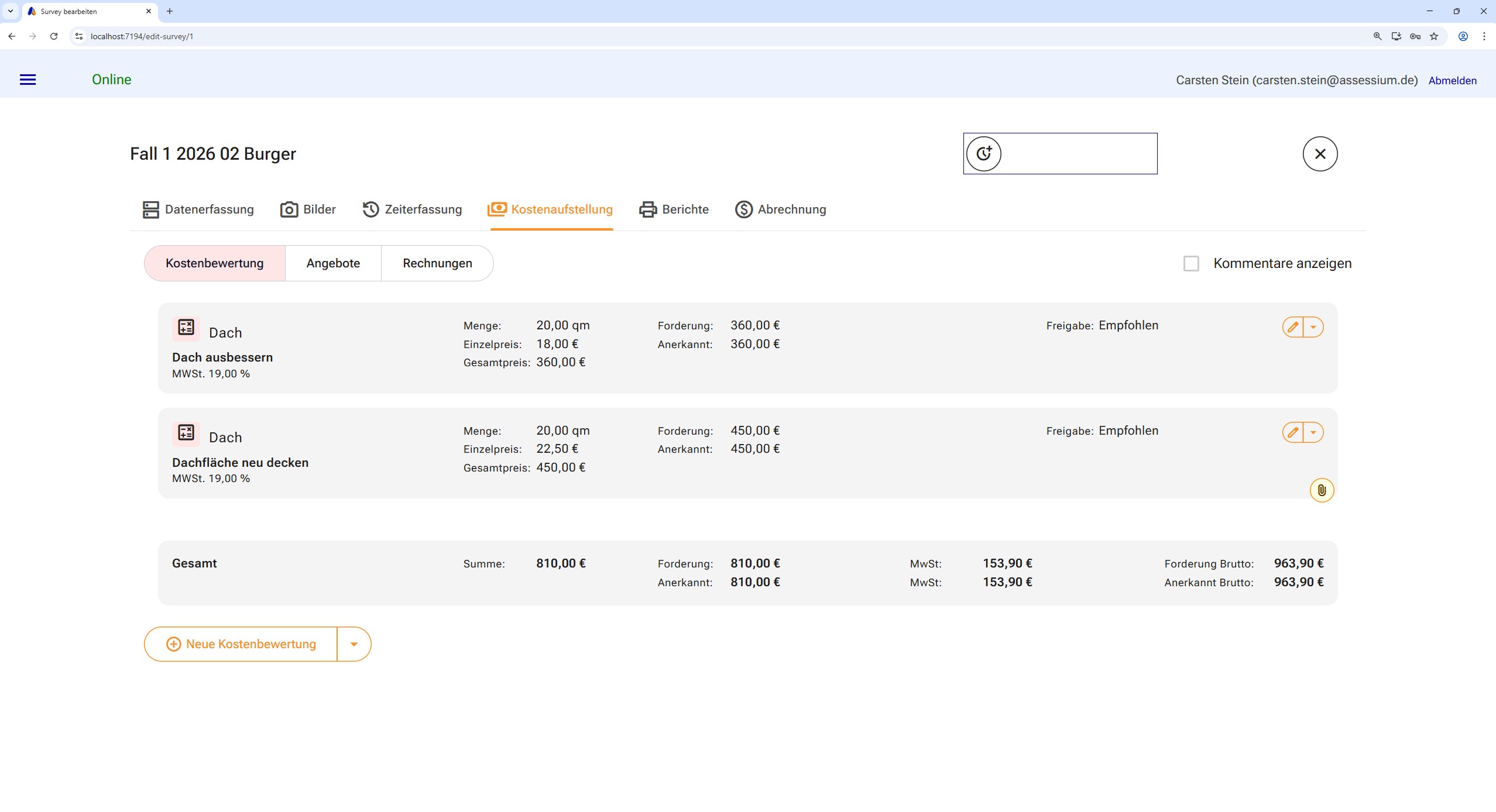Click edit pencil for Dachfläche neu decken
Screen dimensions: 1496x812
point(1293,432)
